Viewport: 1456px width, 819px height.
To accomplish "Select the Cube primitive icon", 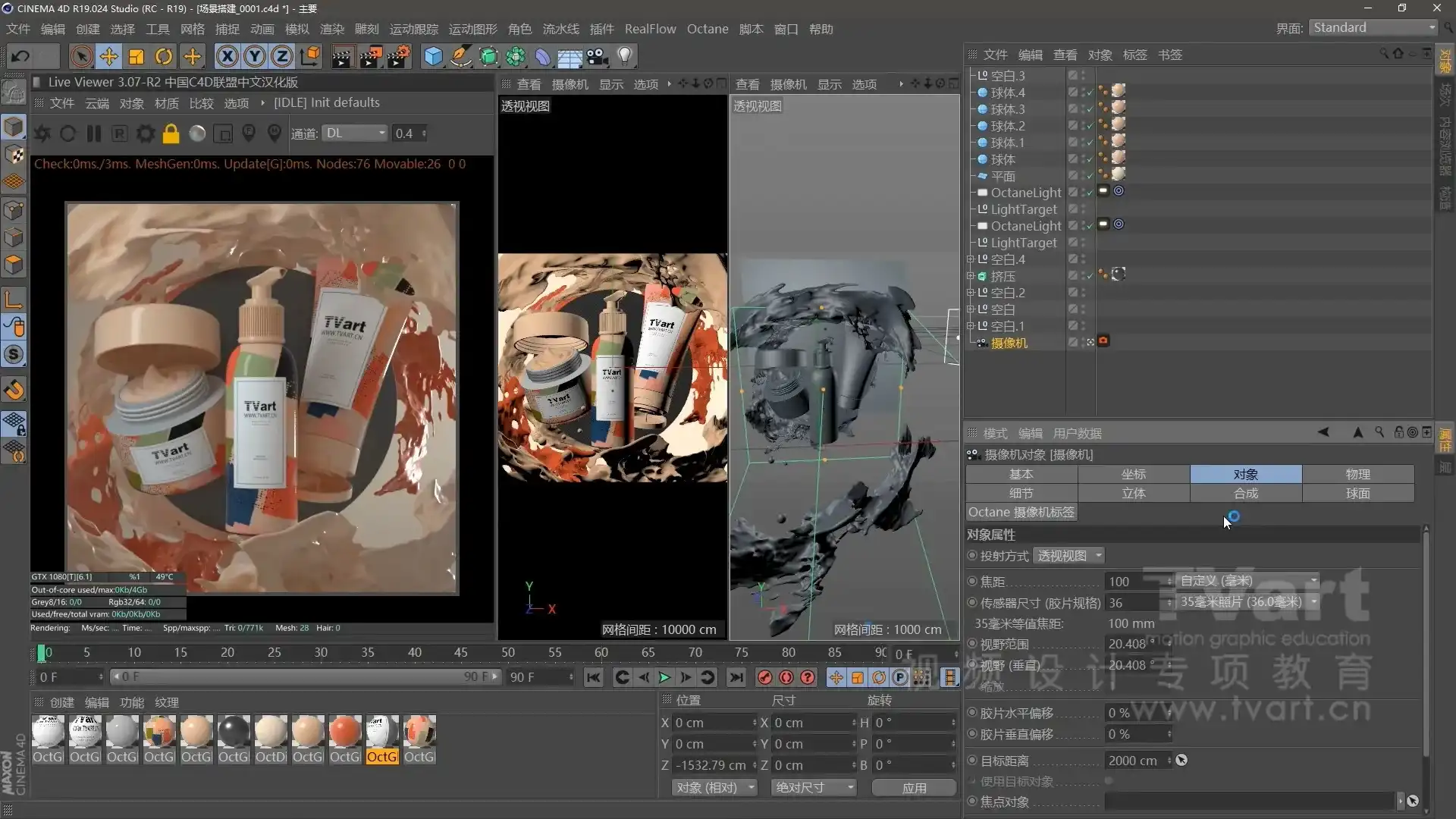I will pyautogui.click(x=433, y=56).
